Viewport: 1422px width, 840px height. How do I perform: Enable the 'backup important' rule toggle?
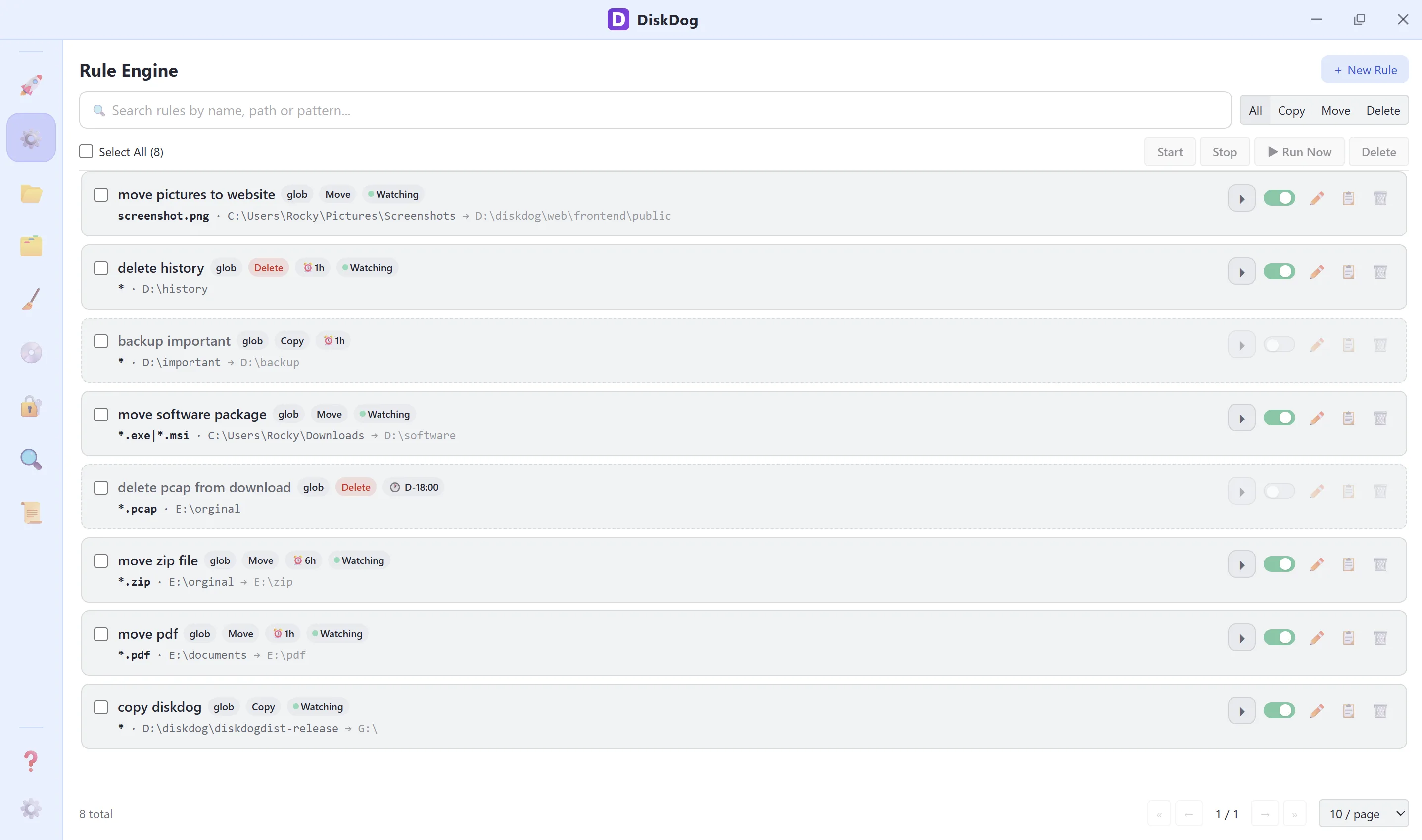click(x=1280, y=344)
